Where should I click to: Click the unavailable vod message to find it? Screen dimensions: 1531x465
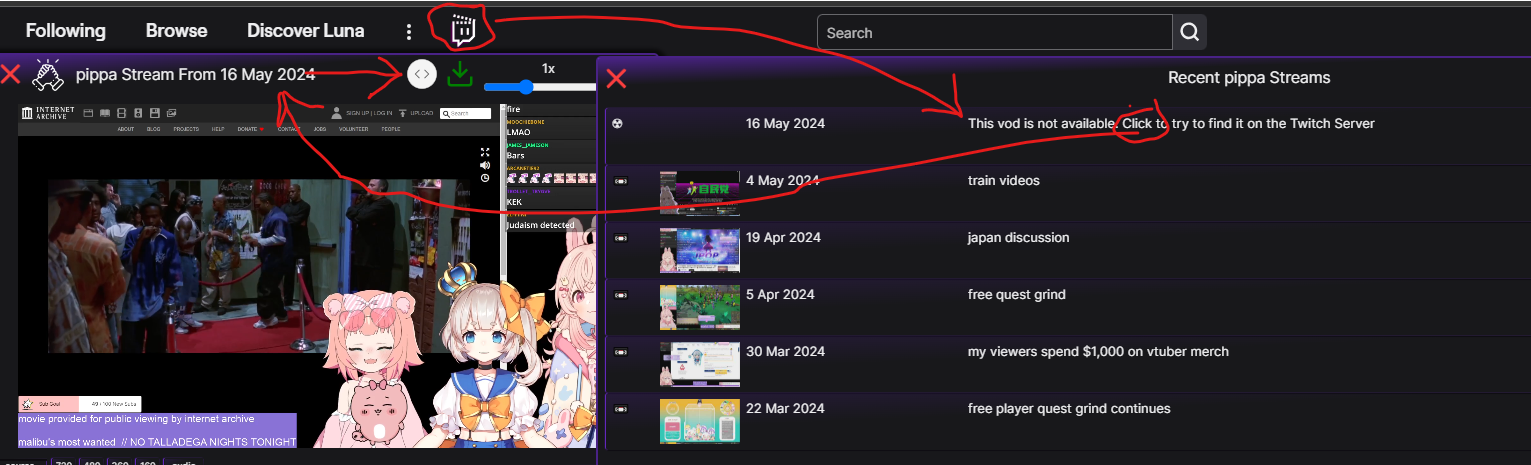(x=1171, y=124)
